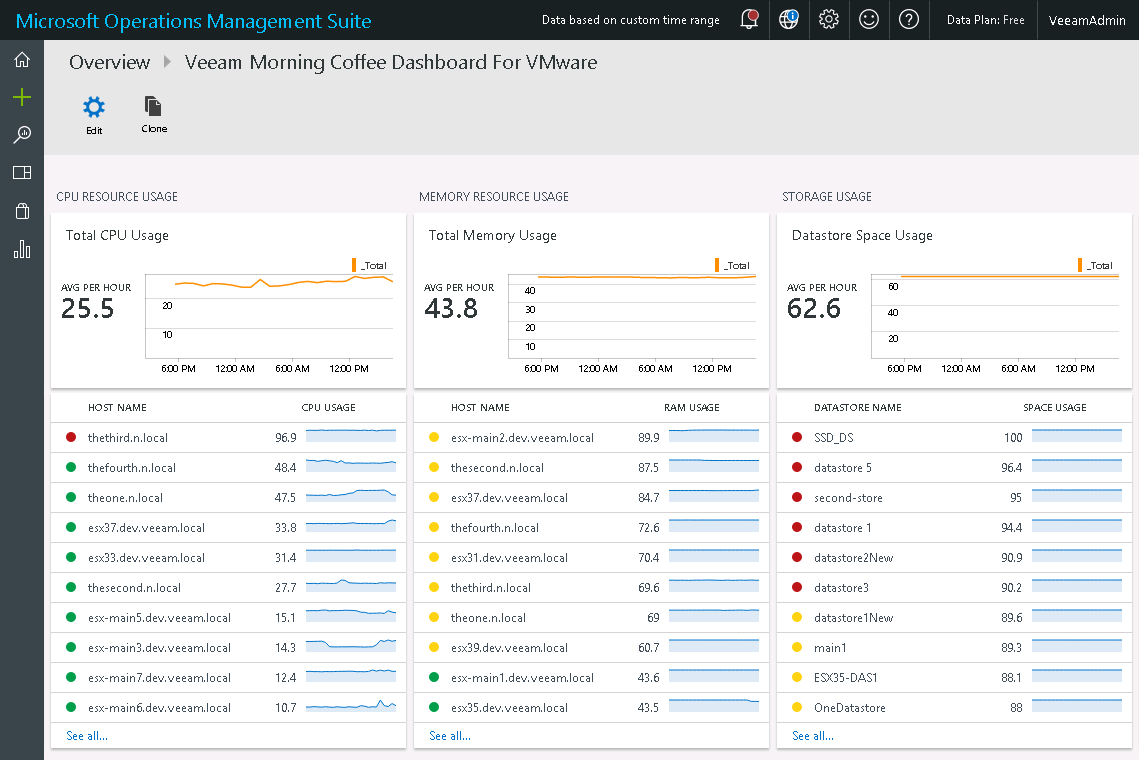The height and width of the screenshot is (760, 1139).
Task: Select theone.n.local in RAM usage list
Action: [591, 618]
